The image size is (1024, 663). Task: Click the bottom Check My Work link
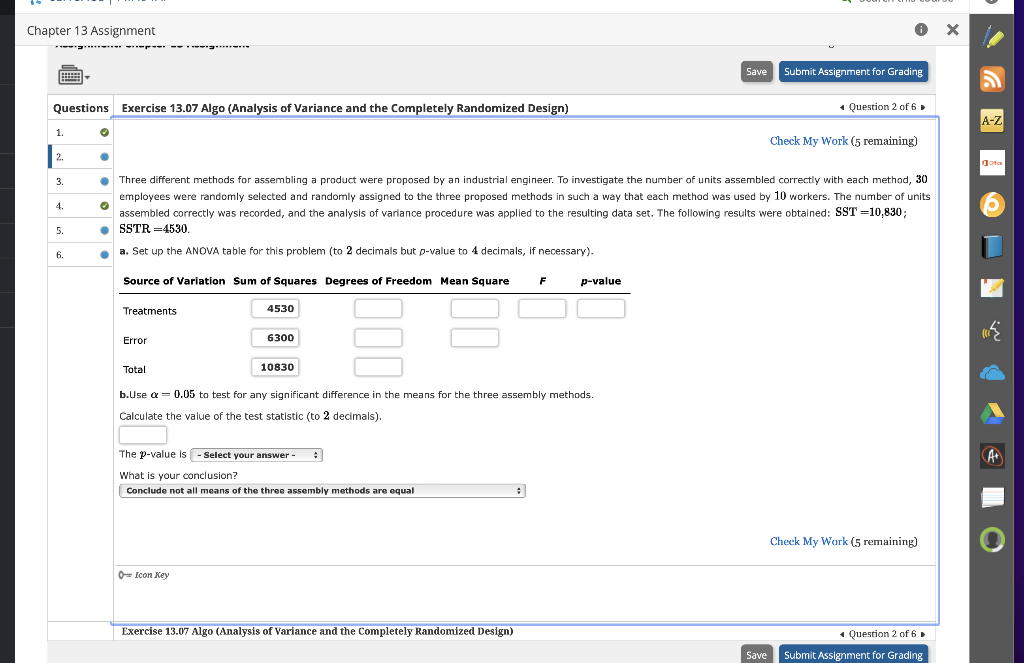pos(808,542)
